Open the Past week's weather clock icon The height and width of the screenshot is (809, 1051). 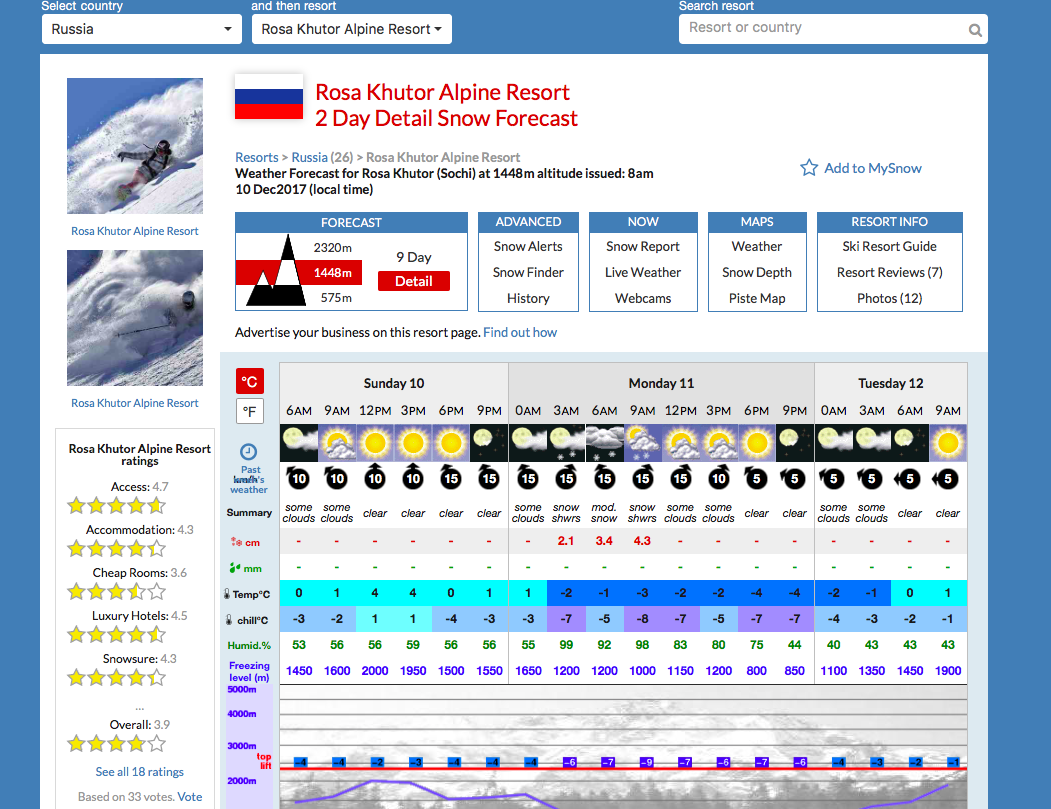(x=249, y=451)
